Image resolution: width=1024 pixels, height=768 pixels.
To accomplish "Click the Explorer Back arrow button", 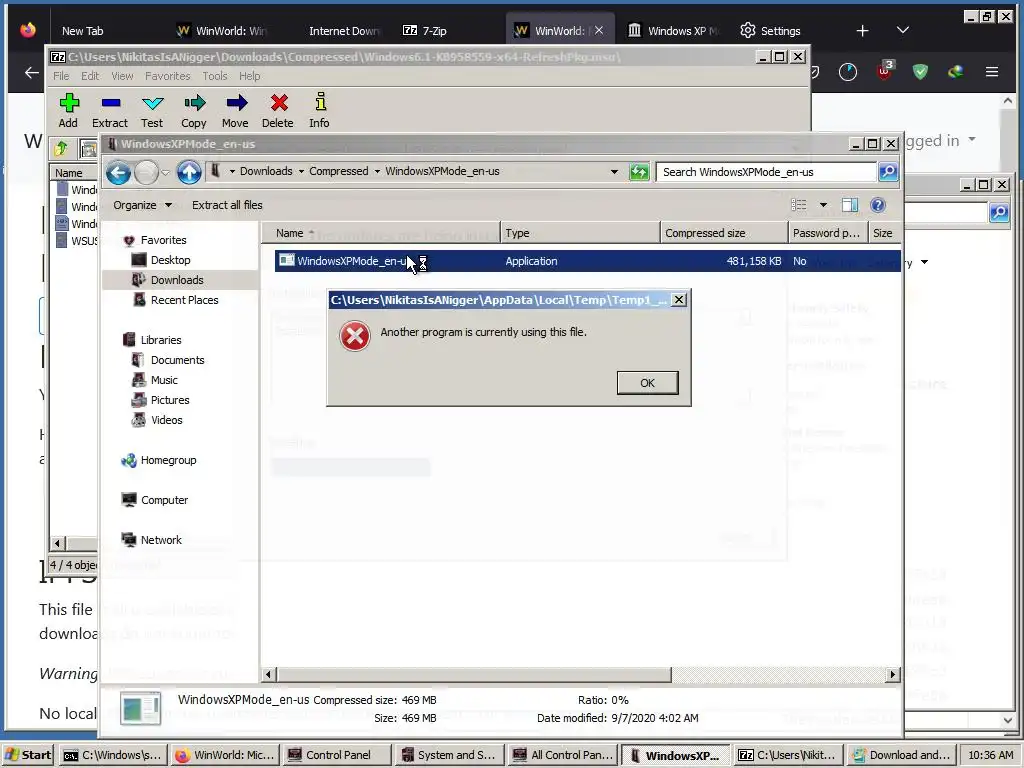I will [x=118, y=172].
